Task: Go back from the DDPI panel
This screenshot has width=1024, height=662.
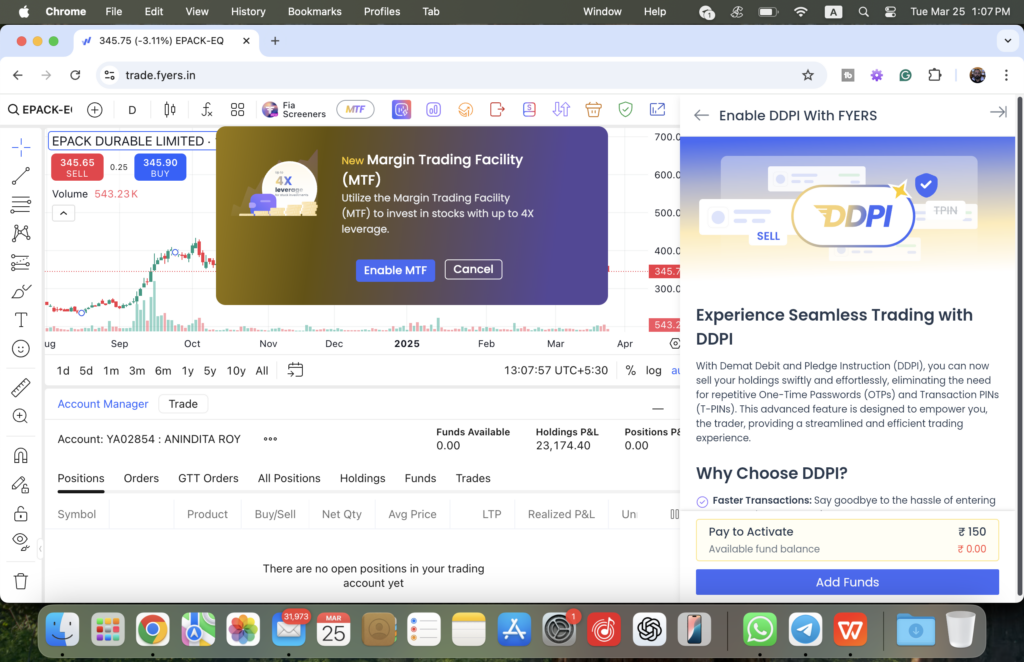Action: coord(701,116)
